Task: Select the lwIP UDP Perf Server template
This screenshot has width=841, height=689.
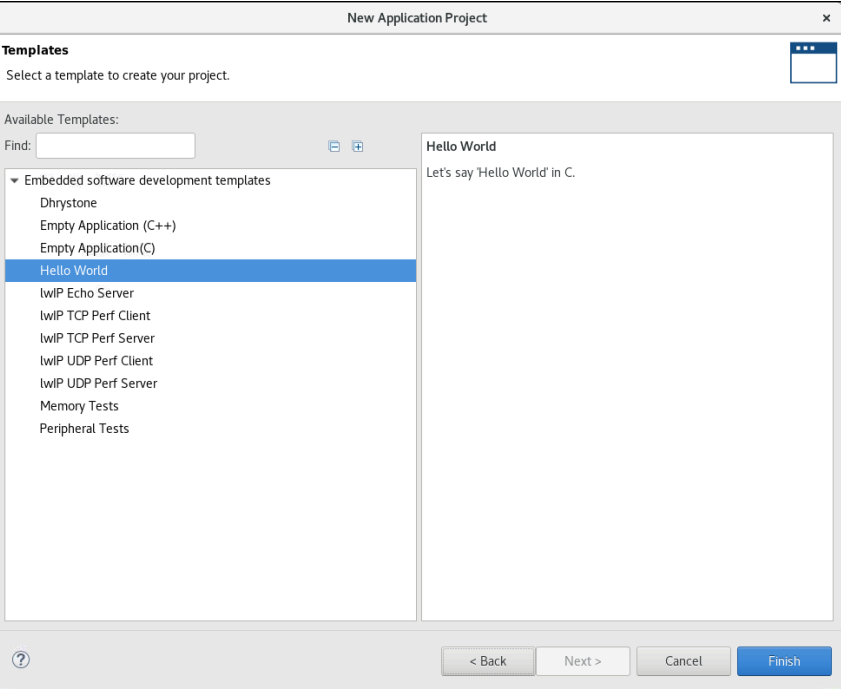Action: pos(98,382)
